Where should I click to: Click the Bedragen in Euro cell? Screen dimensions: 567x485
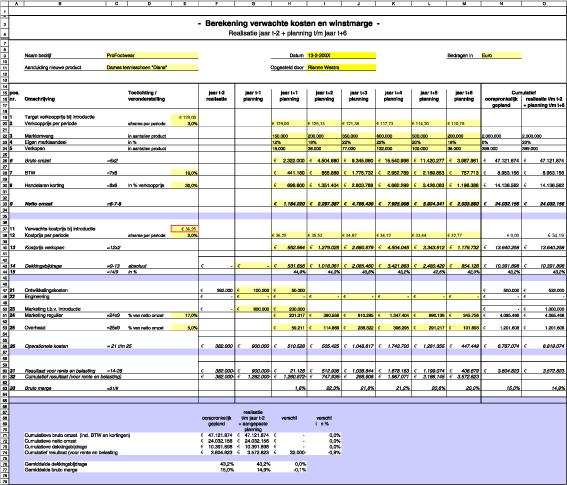(501, 55)
